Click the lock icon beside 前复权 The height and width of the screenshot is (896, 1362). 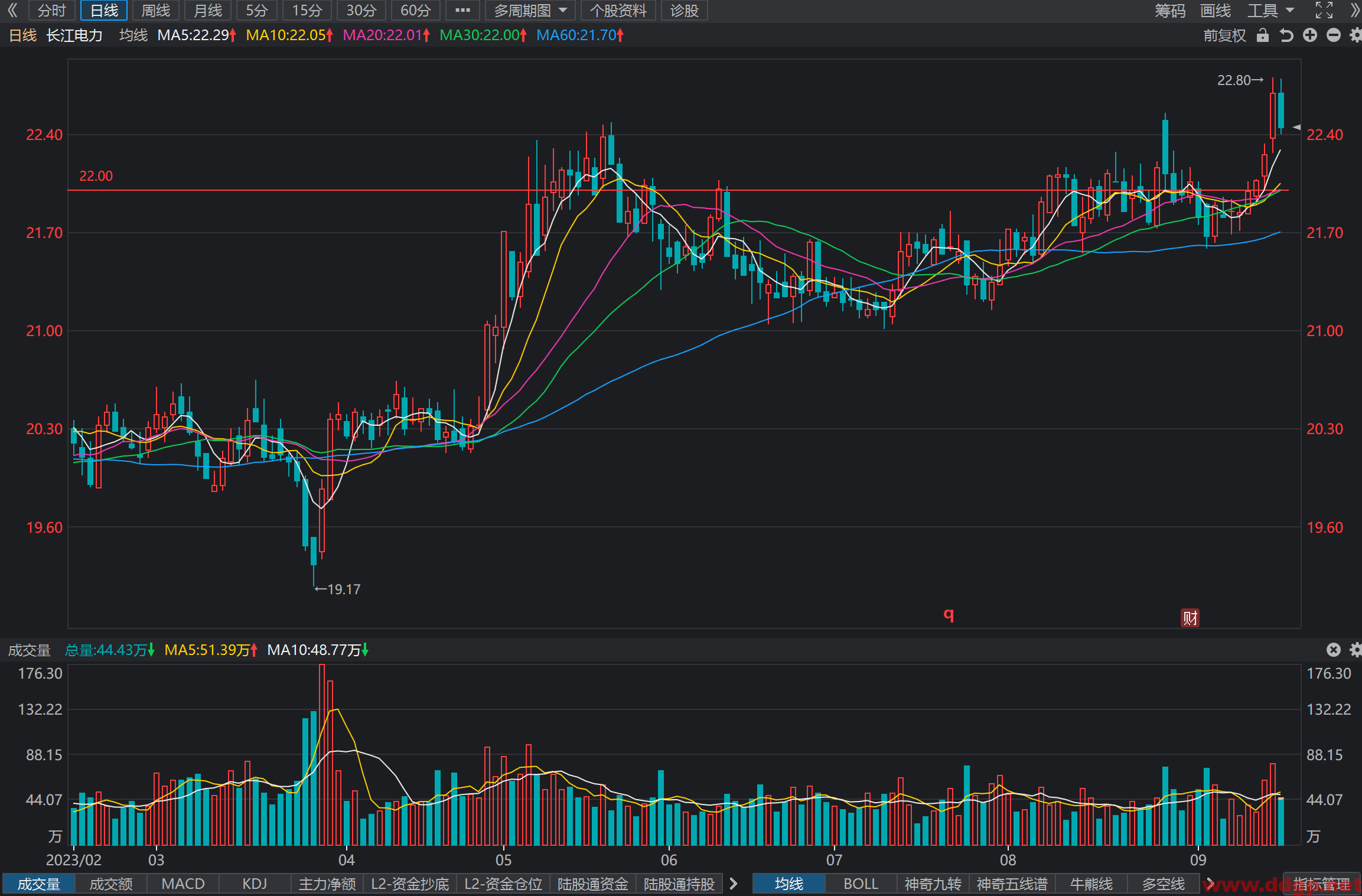[1262, 35]
